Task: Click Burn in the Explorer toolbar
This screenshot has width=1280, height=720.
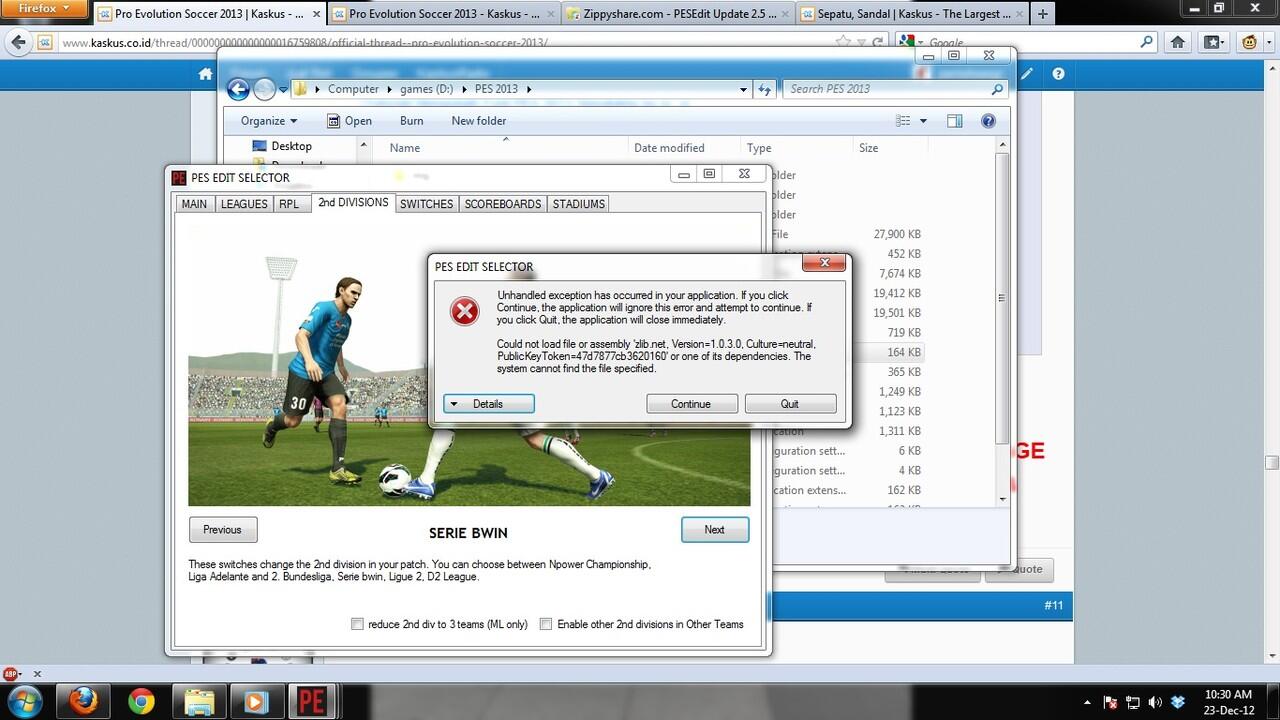Action: coord(411,121)
